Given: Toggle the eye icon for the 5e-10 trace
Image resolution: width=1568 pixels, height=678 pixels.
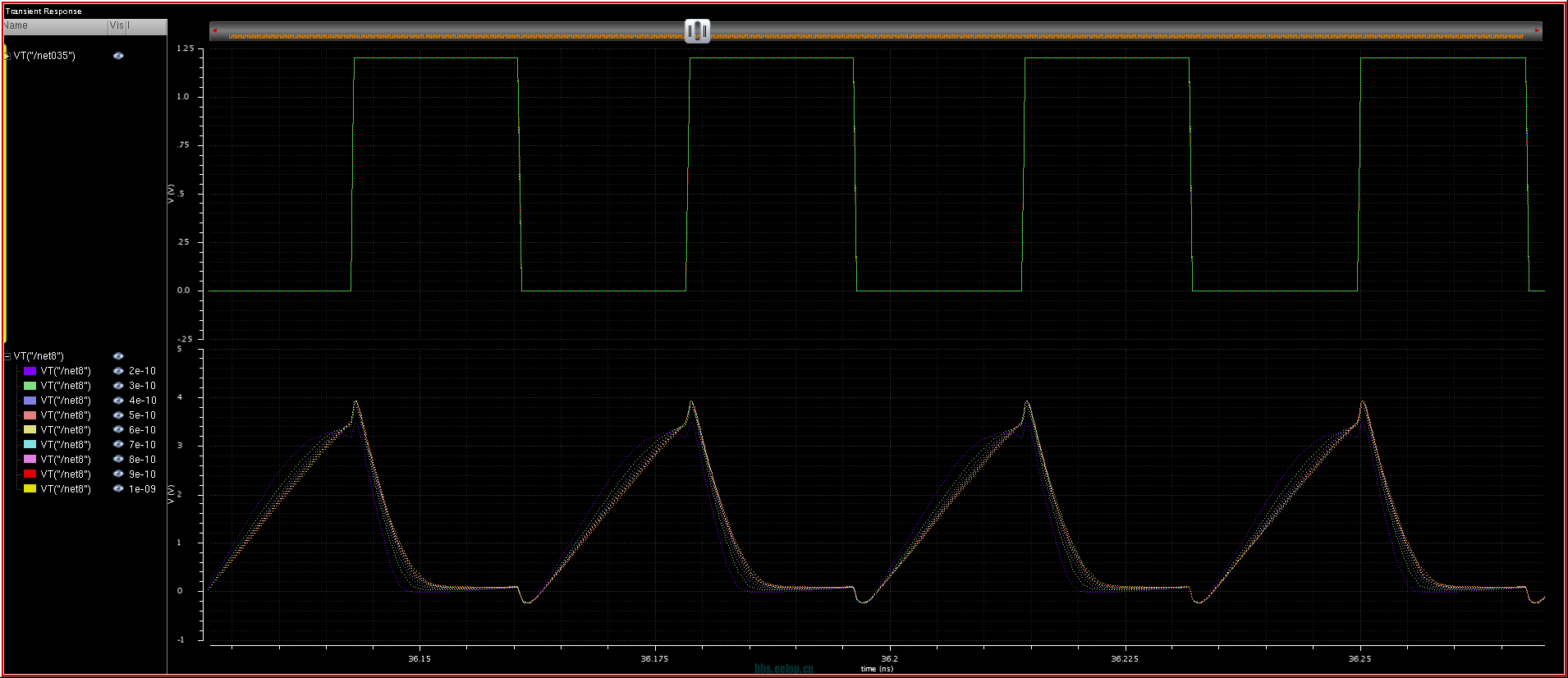Looking at the screenshot, I should pyautogui.click(x=118, y=415).
